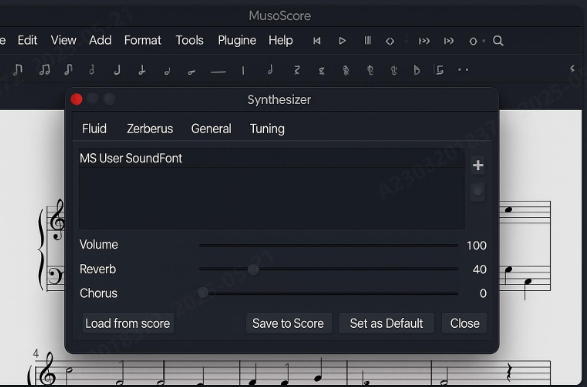This screenshot has height=387, width=587.
Task: Switch to the Fluid tab
Action: 94,128
